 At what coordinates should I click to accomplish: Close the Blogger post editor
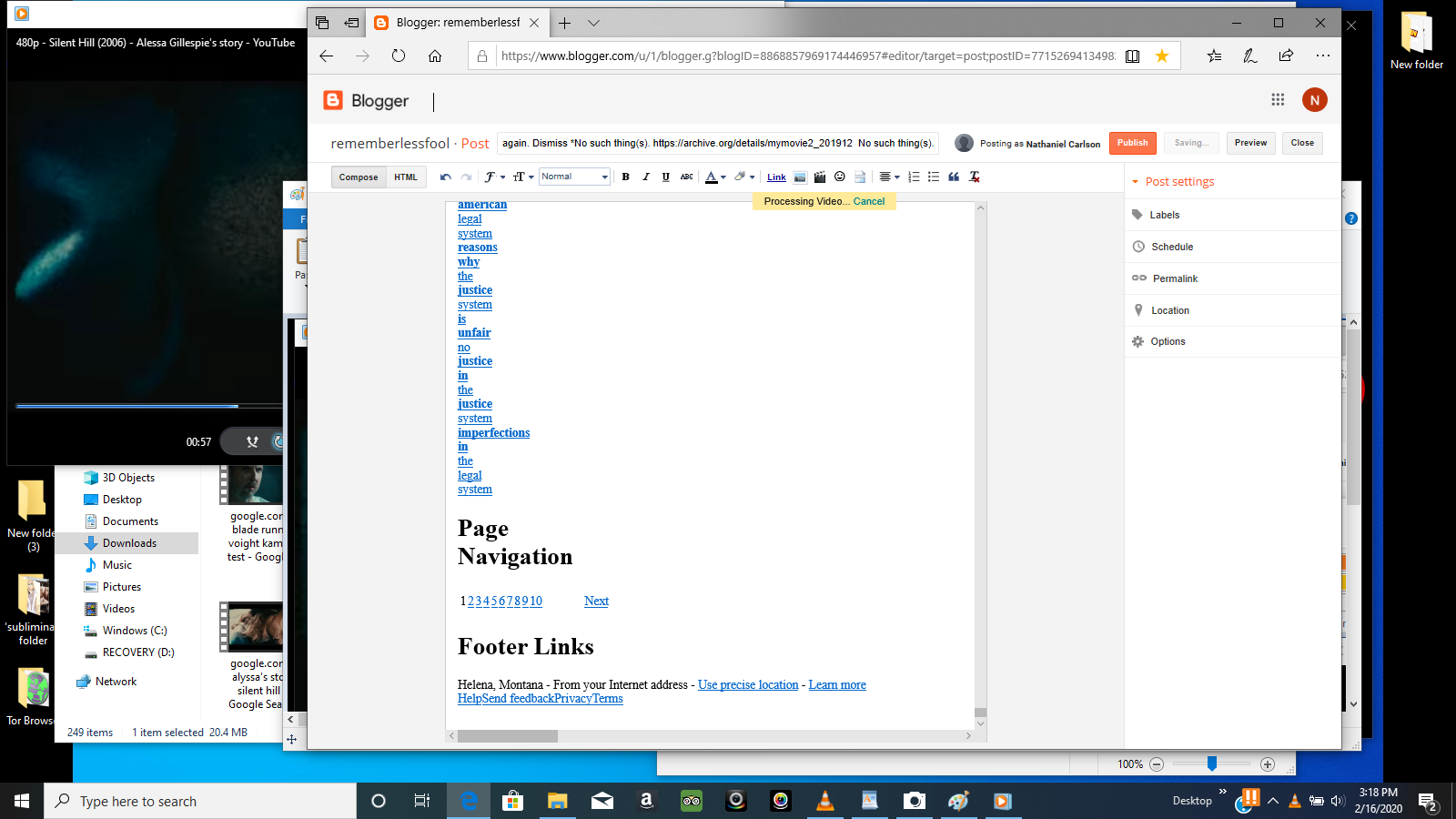tap(1302, 143)
